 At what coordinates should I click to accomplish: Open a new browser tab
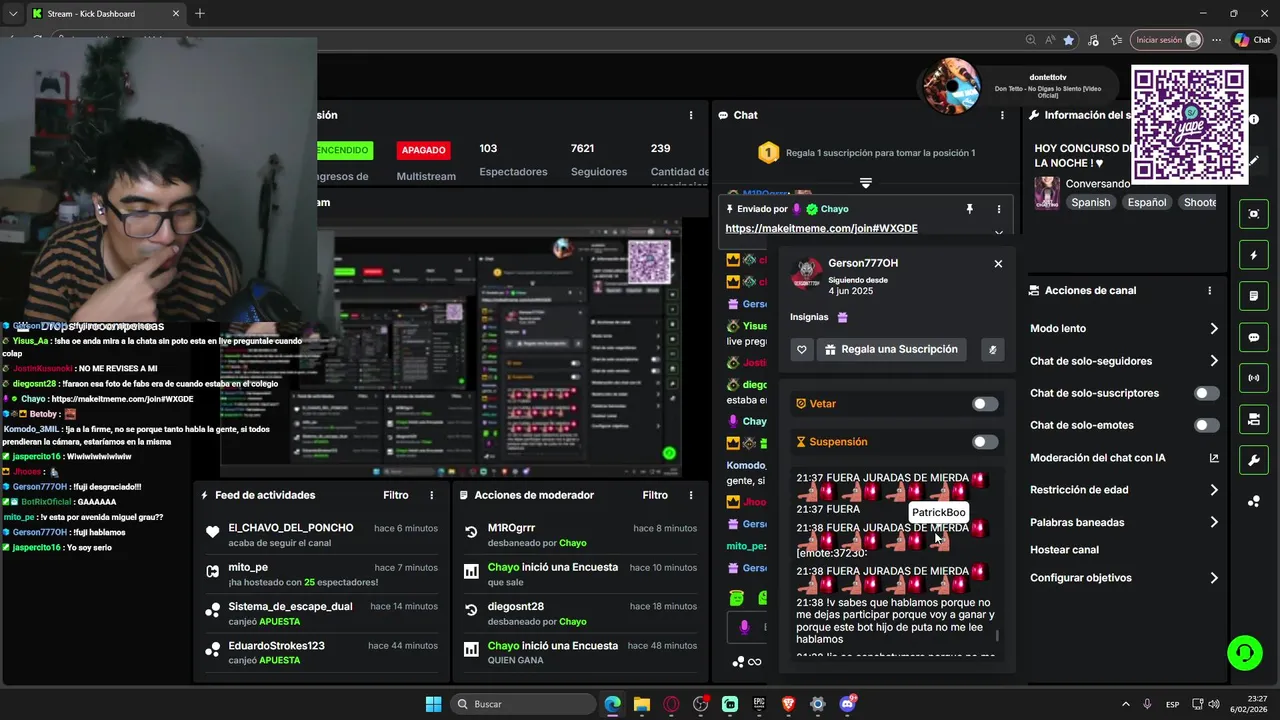tap(200, 14)
